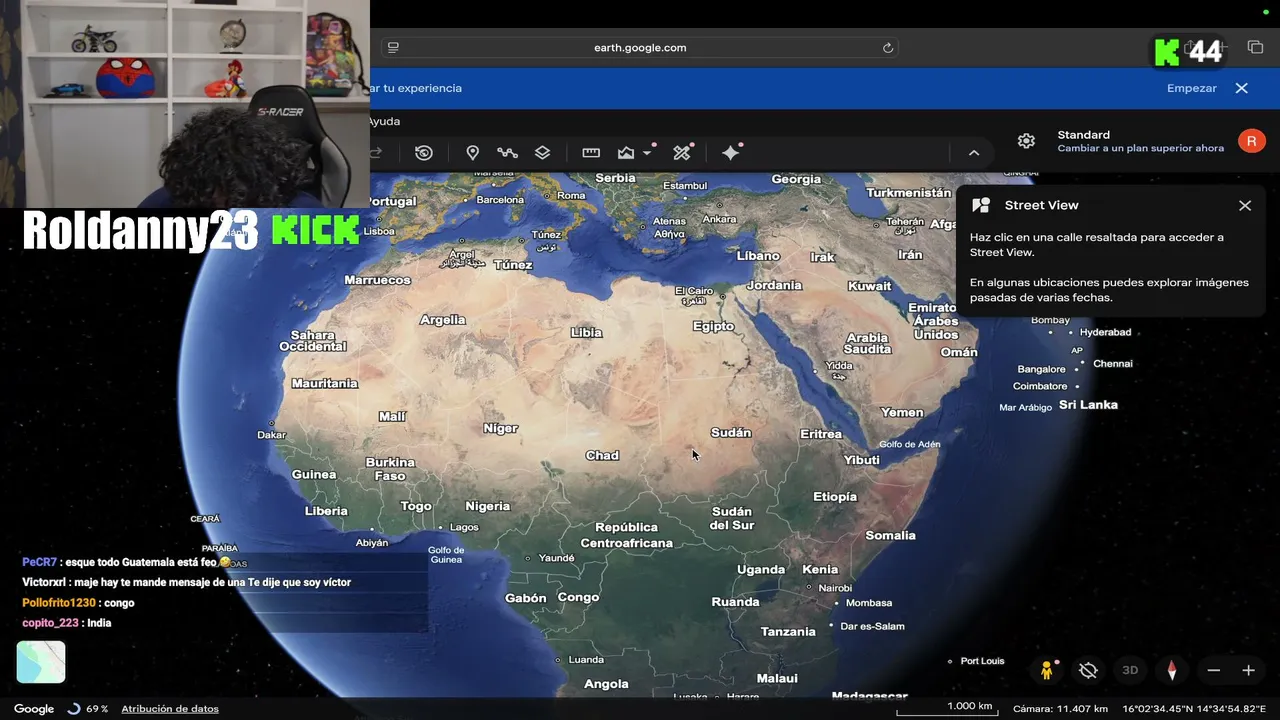Open the Ayuda menu
Image resolution: width=1280 pixels, height=720 pixels.
pyautogui.click(x=384, y=121)
